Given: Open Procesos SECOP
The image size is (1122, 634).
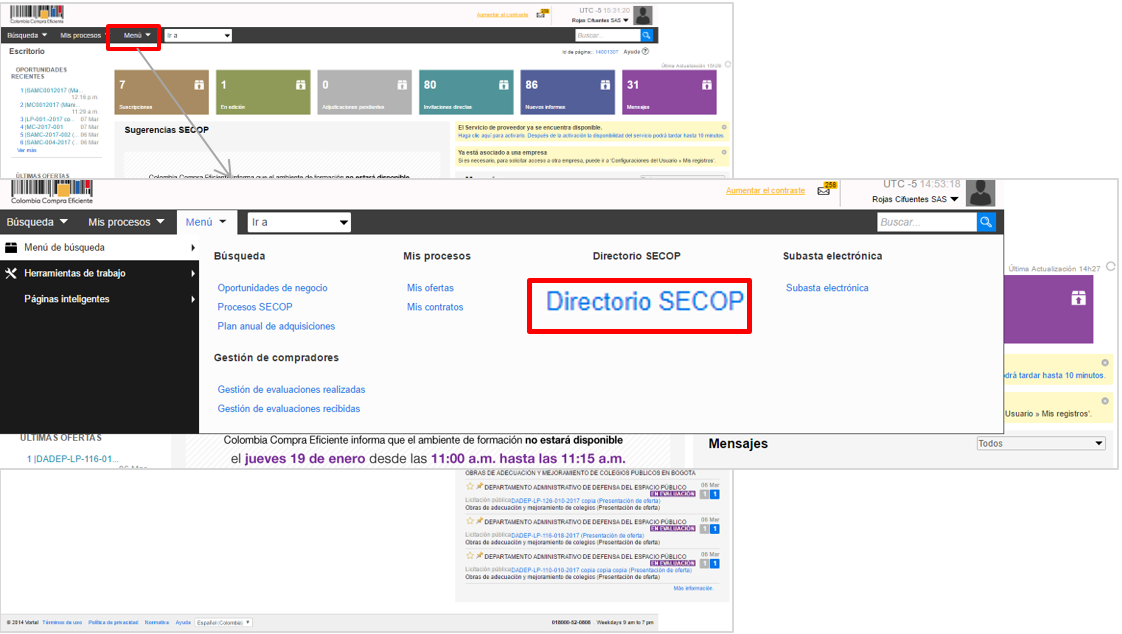Looking at the screenshot, I should pyautogui.click(x=255, y=307).
